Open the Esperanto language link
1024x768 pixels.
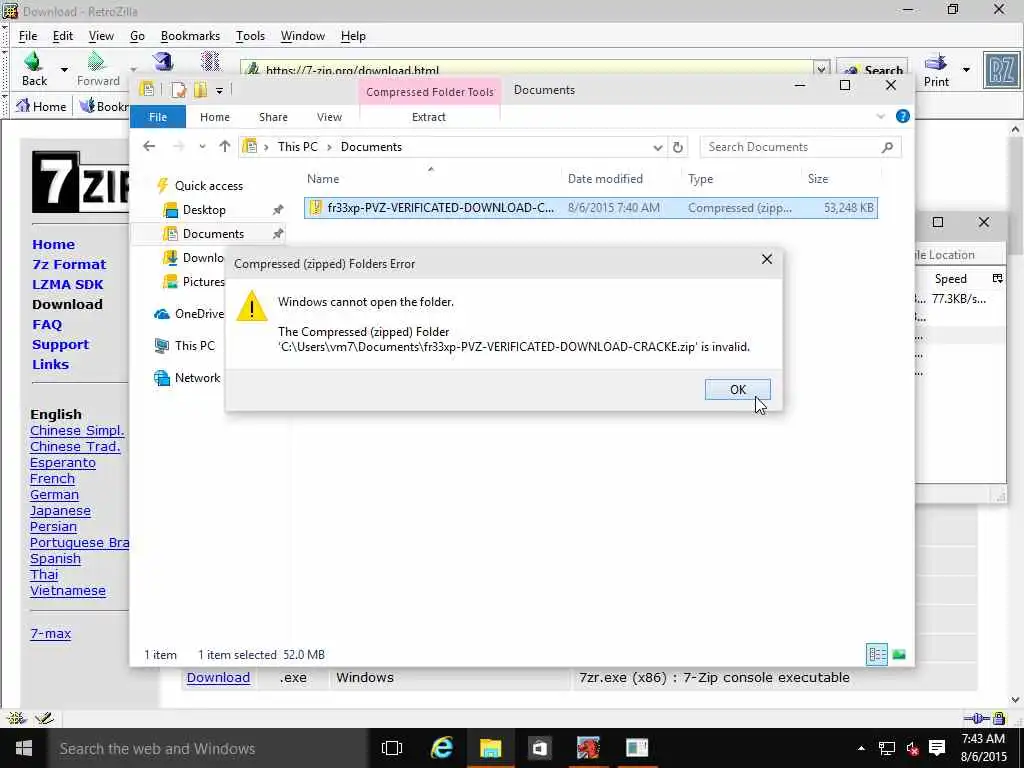(x=63, y=463)
